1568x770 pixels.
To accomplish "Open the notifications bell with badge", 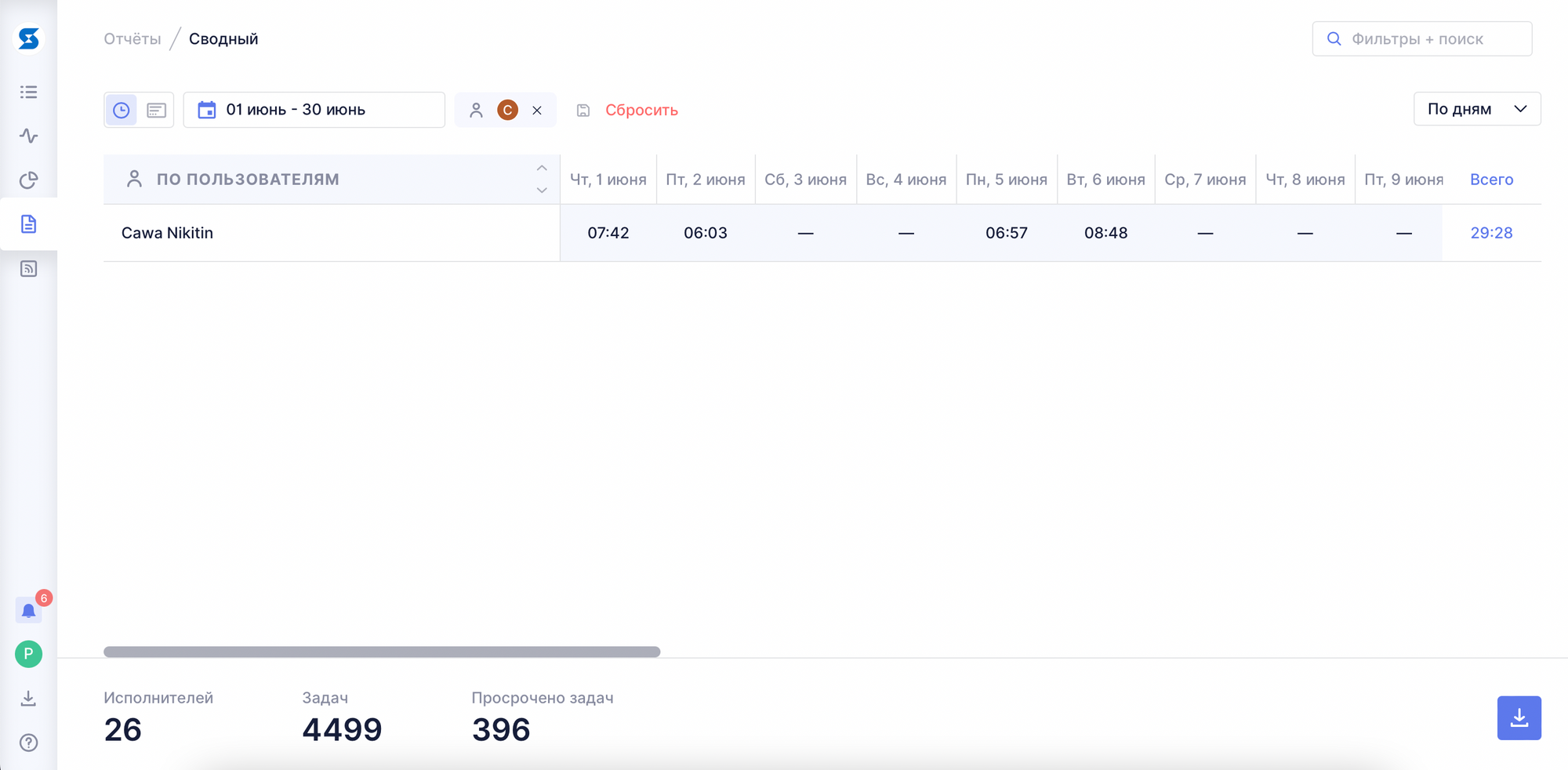I will [29, 610].
